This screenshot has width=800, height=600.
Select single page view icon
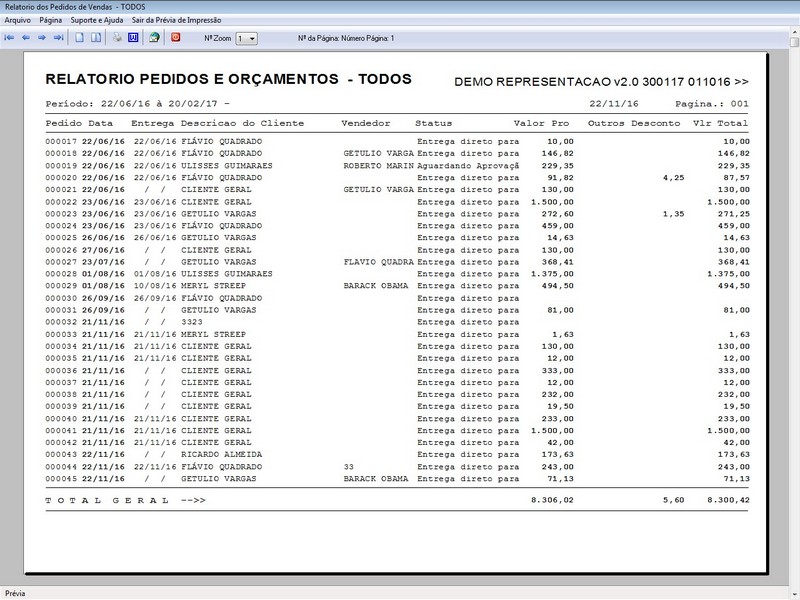(x=80, y=38)
